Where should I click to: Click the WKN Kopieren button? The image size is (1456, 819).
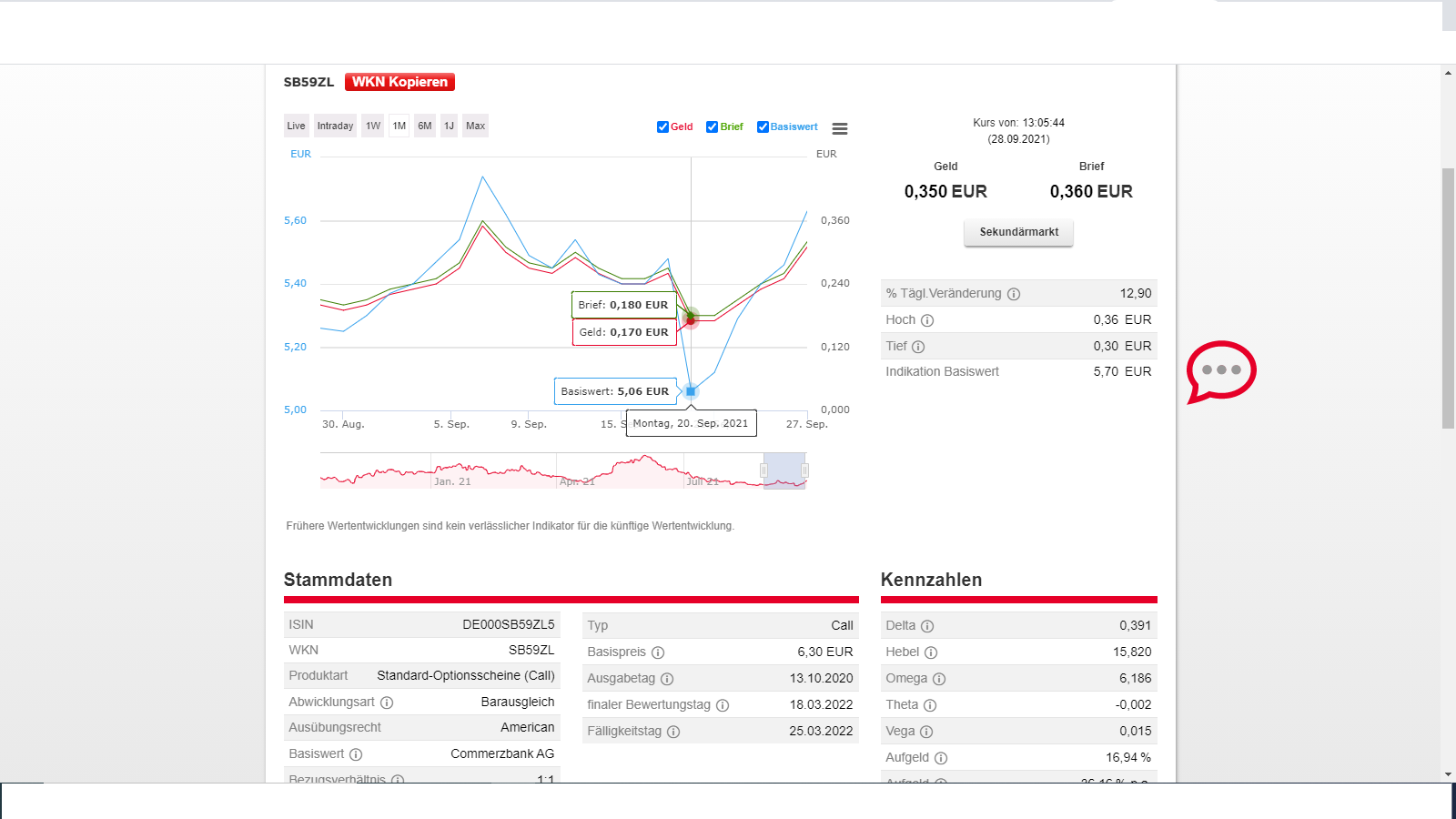click(x=400, y=81)
